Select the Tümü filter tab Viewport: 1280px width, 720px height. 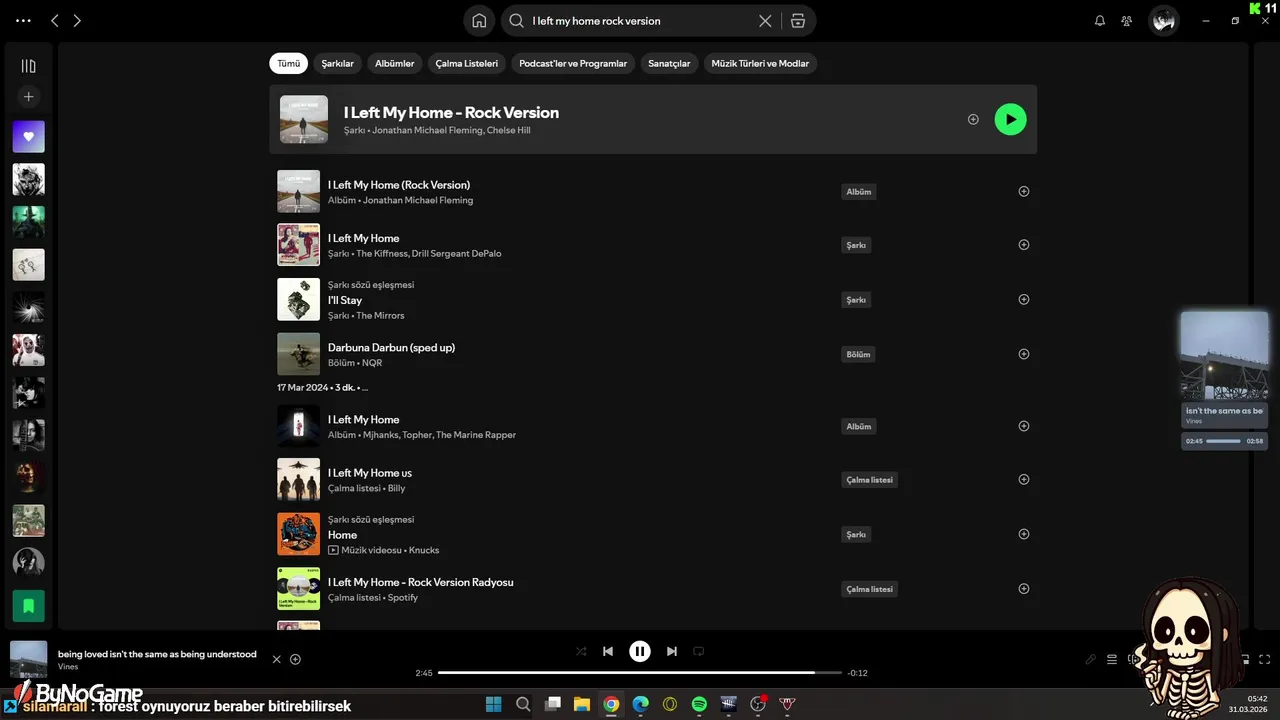[x=288, y=63]
